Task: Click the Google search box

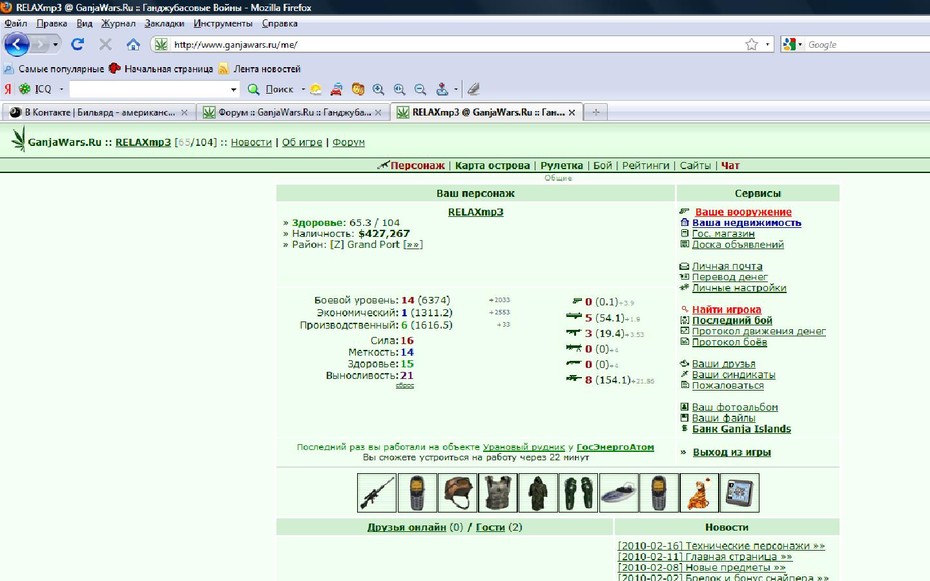Action: (868, 44)
